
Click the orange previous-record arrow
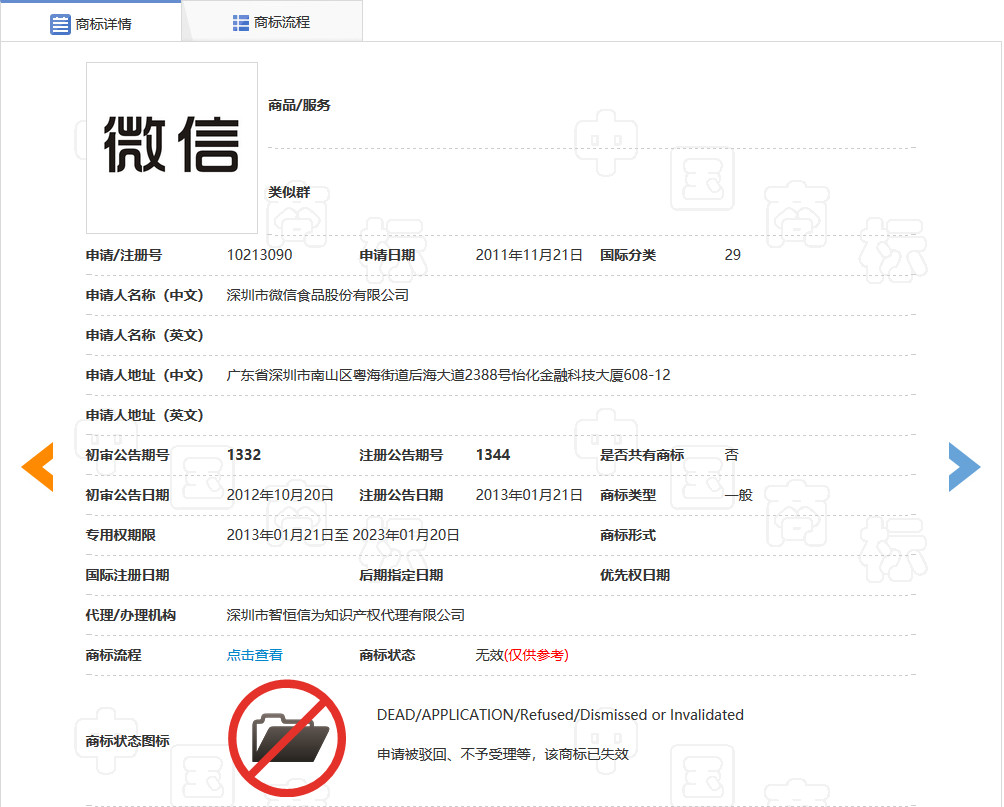click(38, 467)
